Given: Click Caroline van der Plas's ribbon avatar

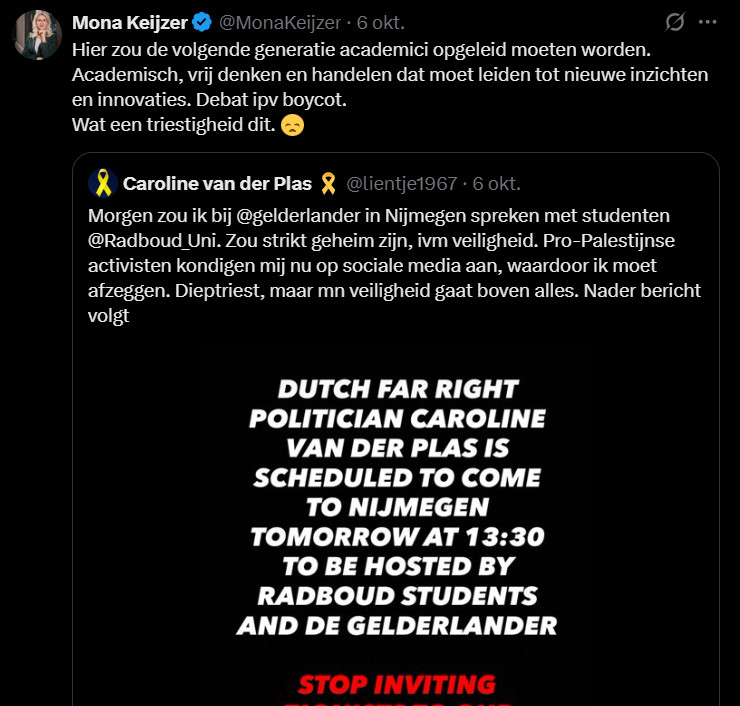Looking at the screenshot, I should [x=102, y=183].
